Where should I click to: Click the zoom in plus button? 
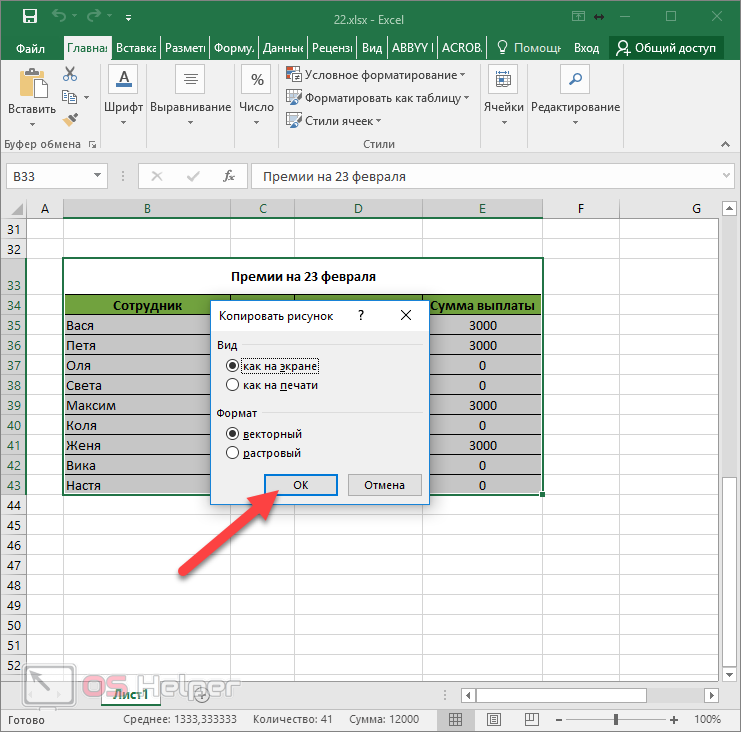point(674,720)
